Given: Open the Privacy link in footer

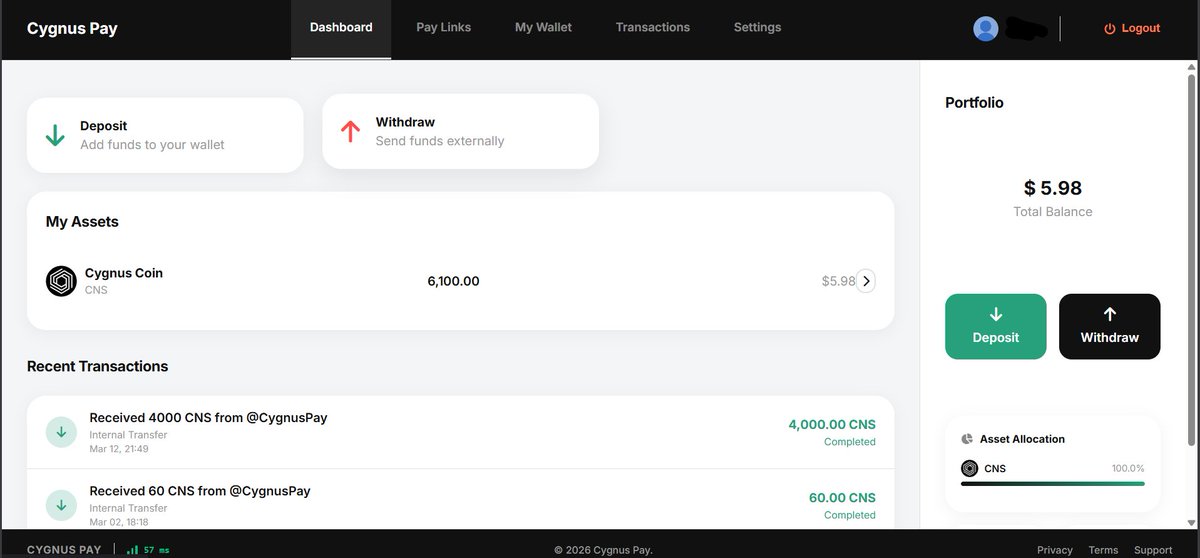Looking at the screenshot, I should 1055,550.
